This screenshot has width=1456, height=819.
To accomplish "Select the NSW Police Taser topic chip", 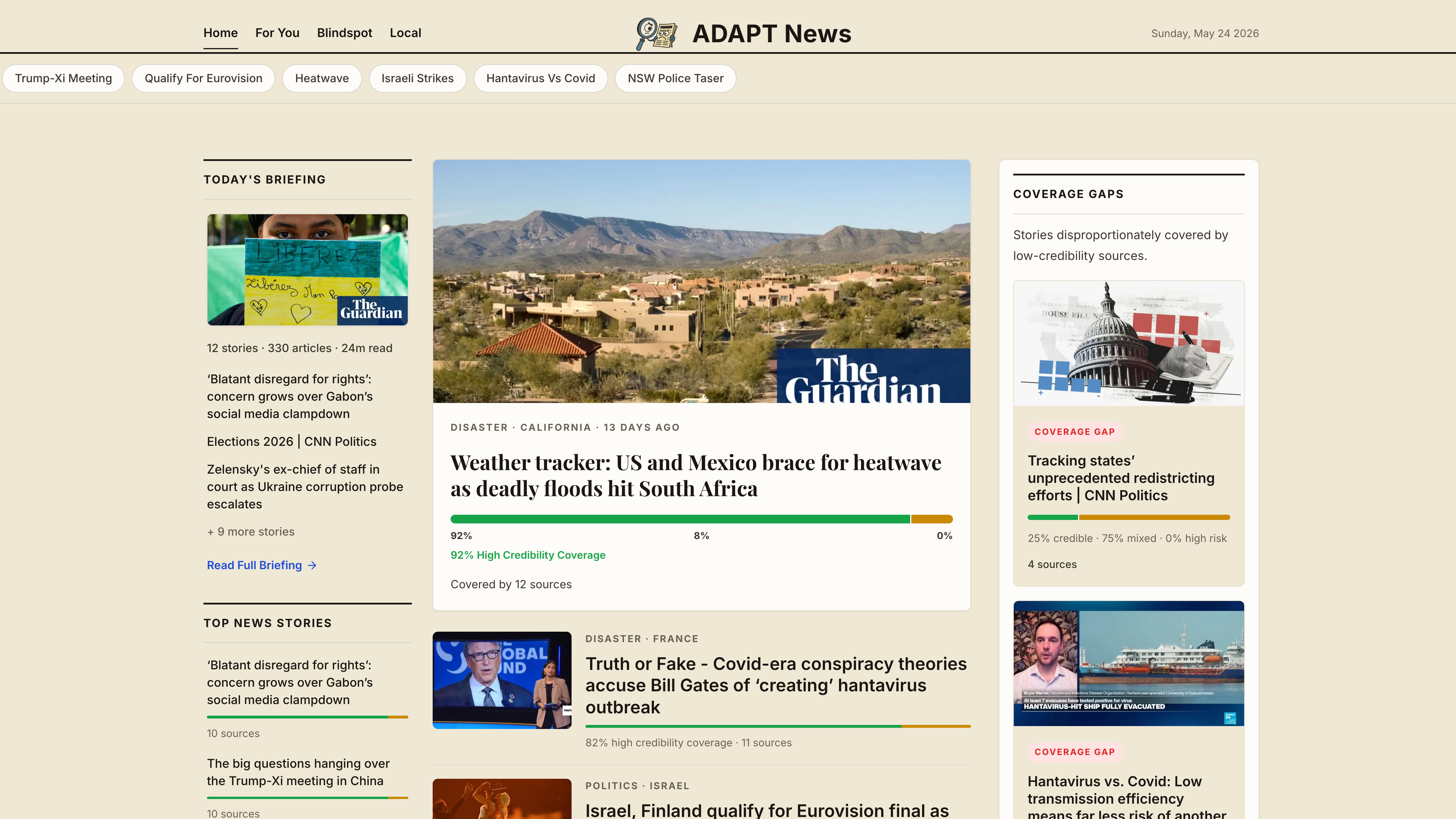I will (675, 78).
